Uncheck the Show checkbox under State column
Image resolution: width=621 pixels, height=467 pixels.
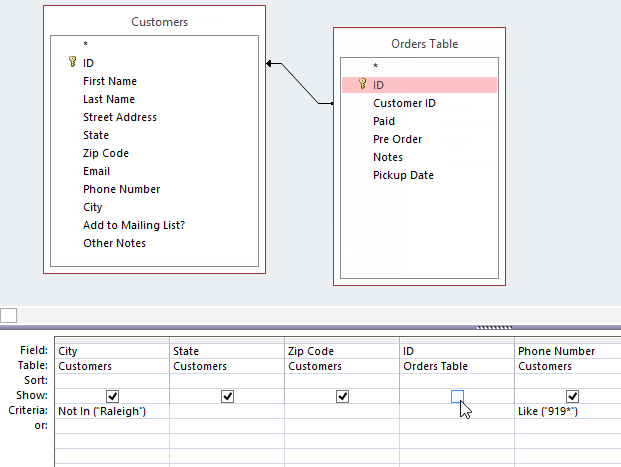tap(228, 396)
